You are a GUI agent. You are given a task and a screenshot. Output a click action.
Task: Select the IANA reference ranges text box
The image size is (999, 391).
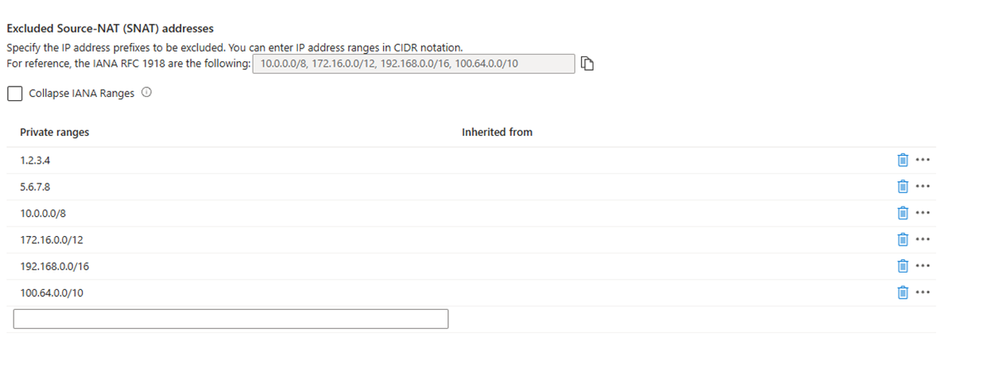click(413, 64)
